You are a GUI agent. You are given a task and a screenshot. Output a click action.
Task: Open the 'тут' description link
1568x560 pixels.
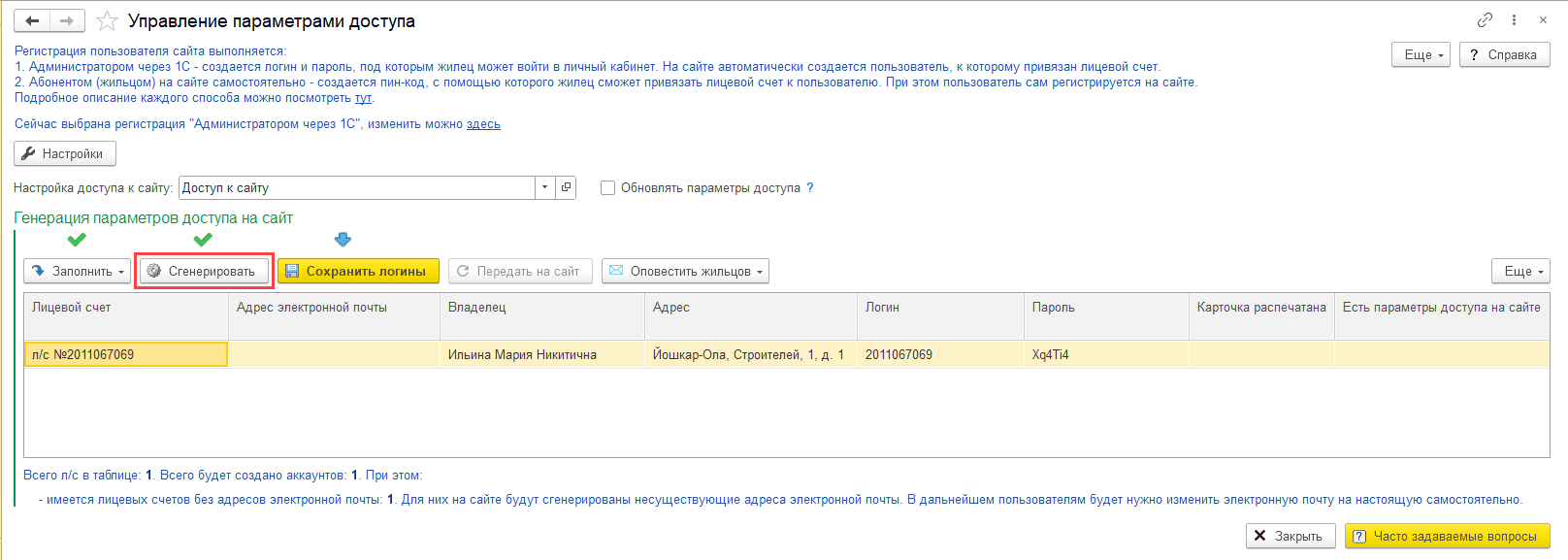(363, 98)
